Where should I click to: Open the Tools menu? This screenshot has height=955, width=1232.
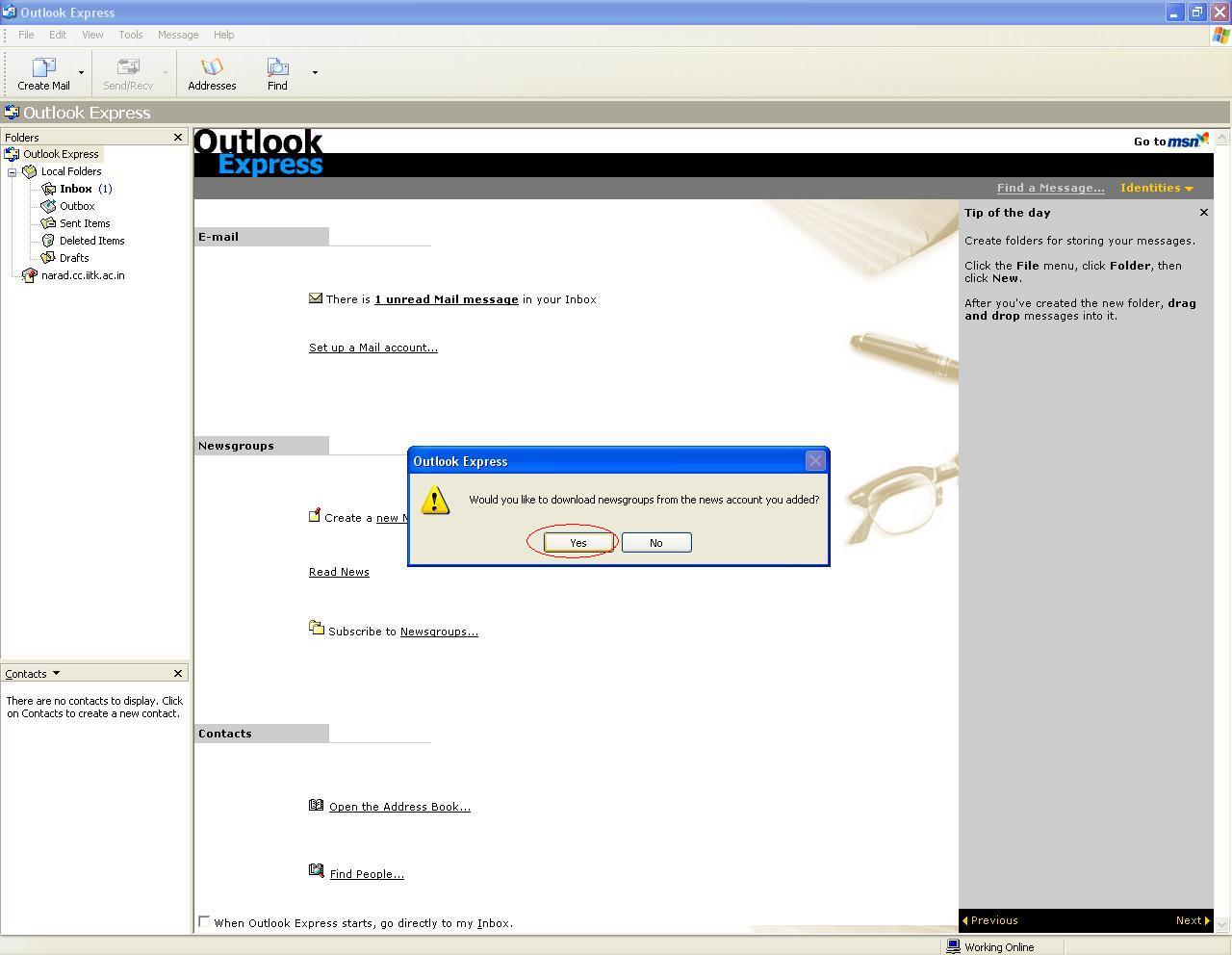(130, 35)
